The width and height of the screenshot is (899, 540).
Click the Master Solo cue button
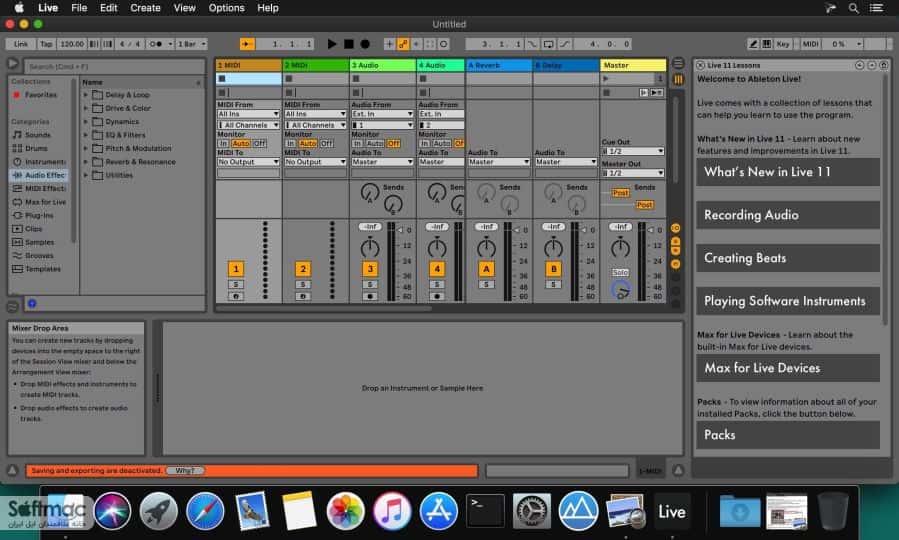click(x=620, y=272)
